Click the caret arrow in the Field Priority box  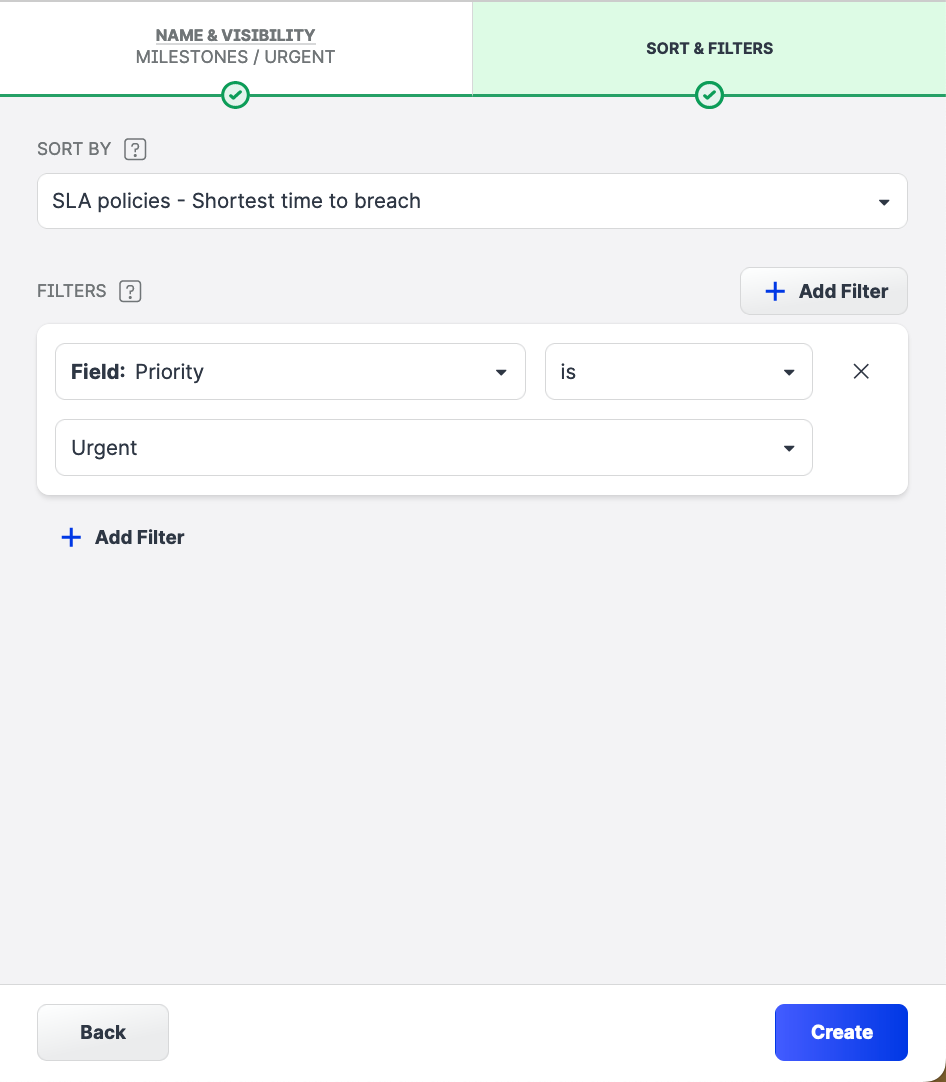pos(502,373)
